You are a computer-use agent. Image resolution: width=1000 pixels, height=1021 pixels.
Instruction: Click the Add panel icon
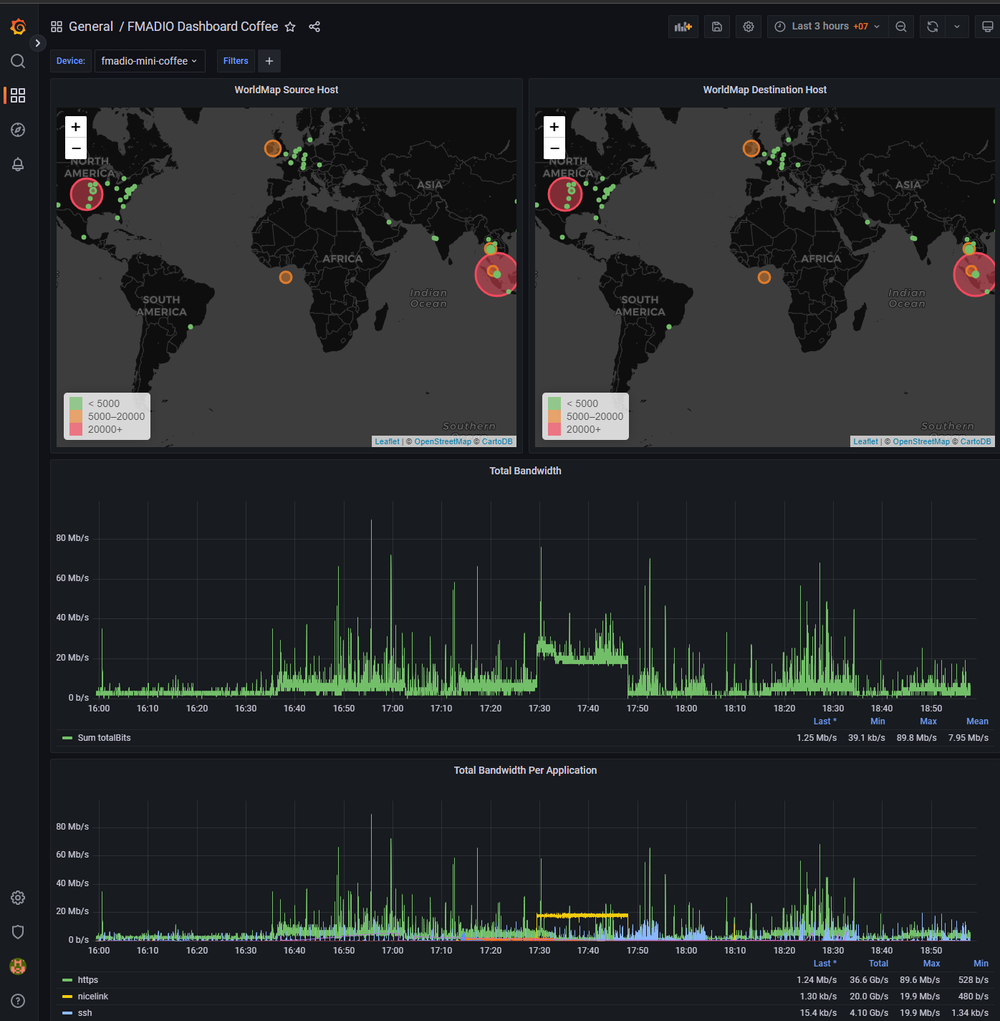683,27
